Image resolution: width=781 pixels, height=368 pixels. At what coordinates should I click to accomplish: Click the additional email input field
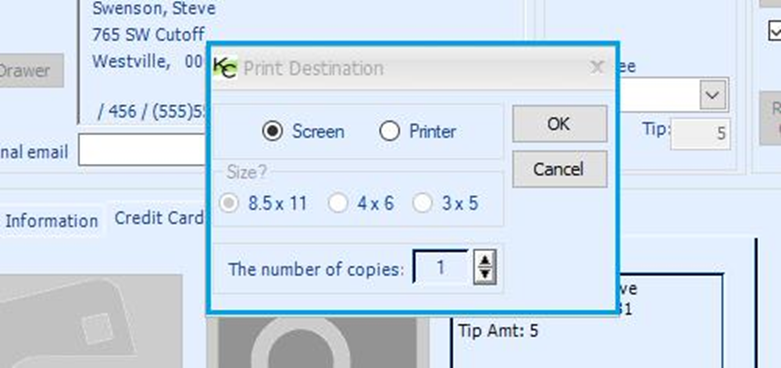(x=143, y=149)
